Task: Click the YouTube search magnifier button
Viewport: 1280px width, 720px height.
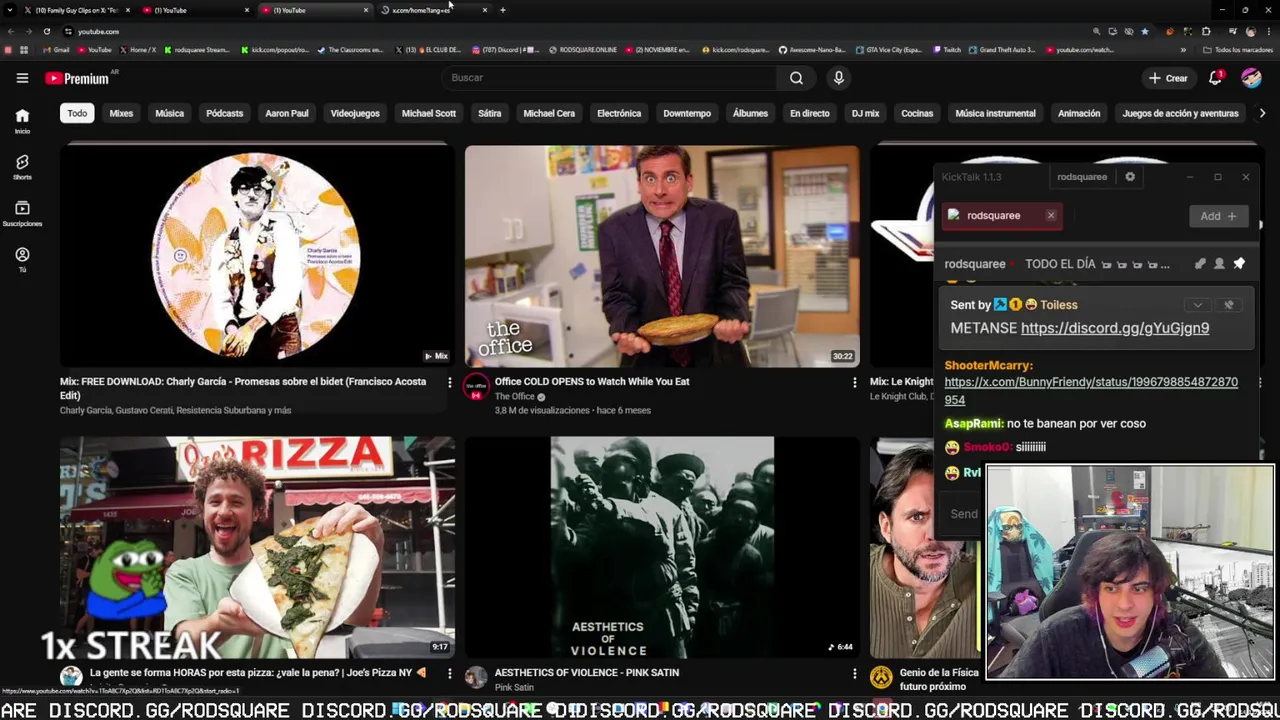Action: pos(796,78)
